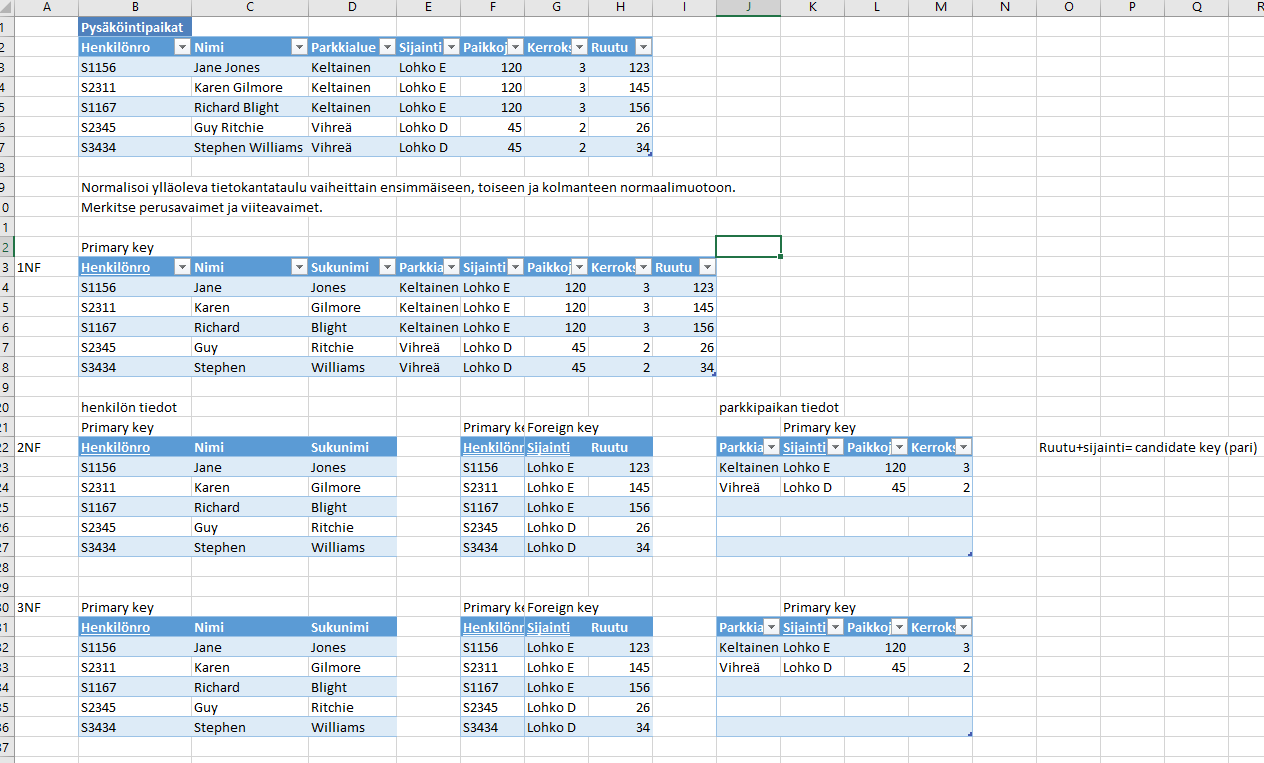Click the 'Foreign key' label in 2NF section
This screenshot has width=1264, height=763.
point(562,427)
